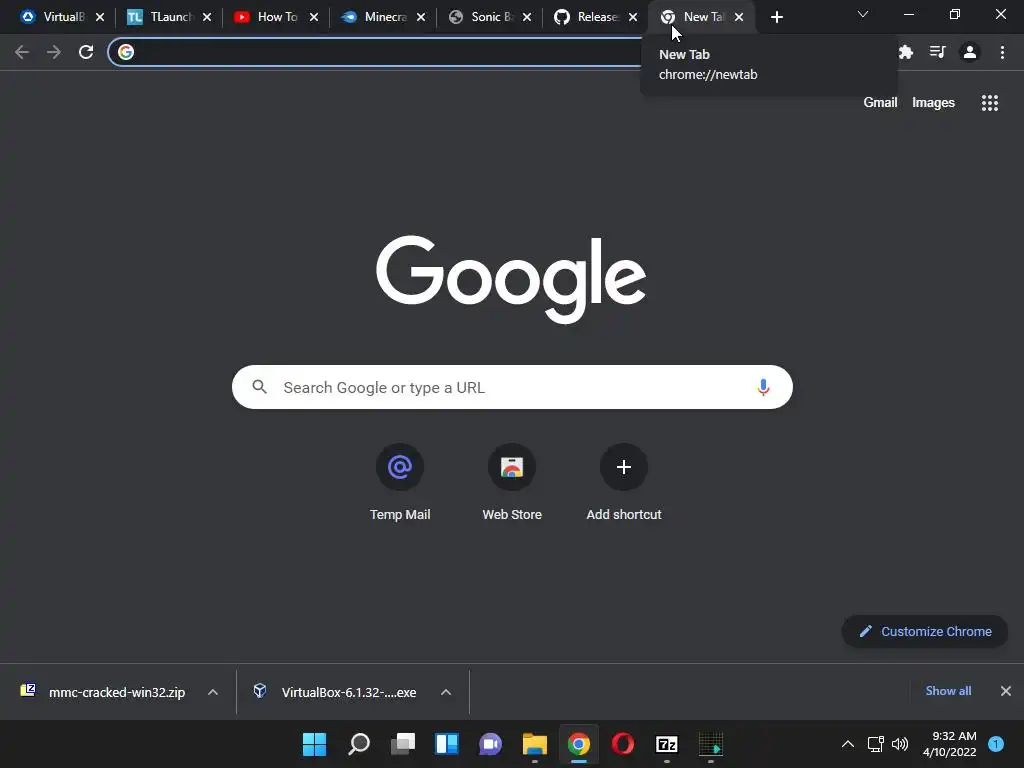Go back to the previous page
The width and height of the screenshot is (1024, 768).
pyautogui.click(x=22, y=52)
